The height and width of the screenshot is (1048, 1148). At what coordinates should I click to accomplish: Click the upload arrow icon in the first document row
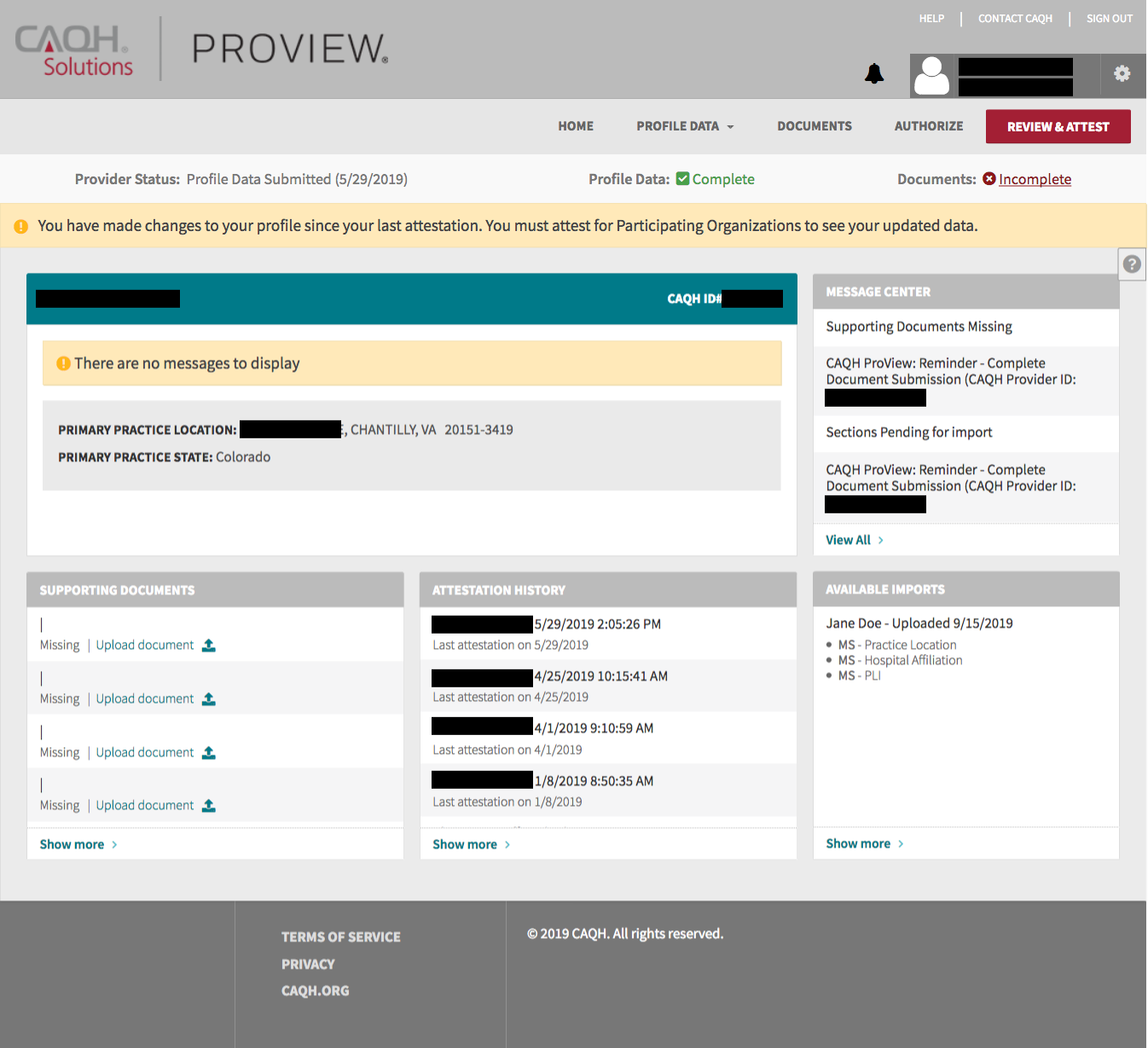[209, 646]
